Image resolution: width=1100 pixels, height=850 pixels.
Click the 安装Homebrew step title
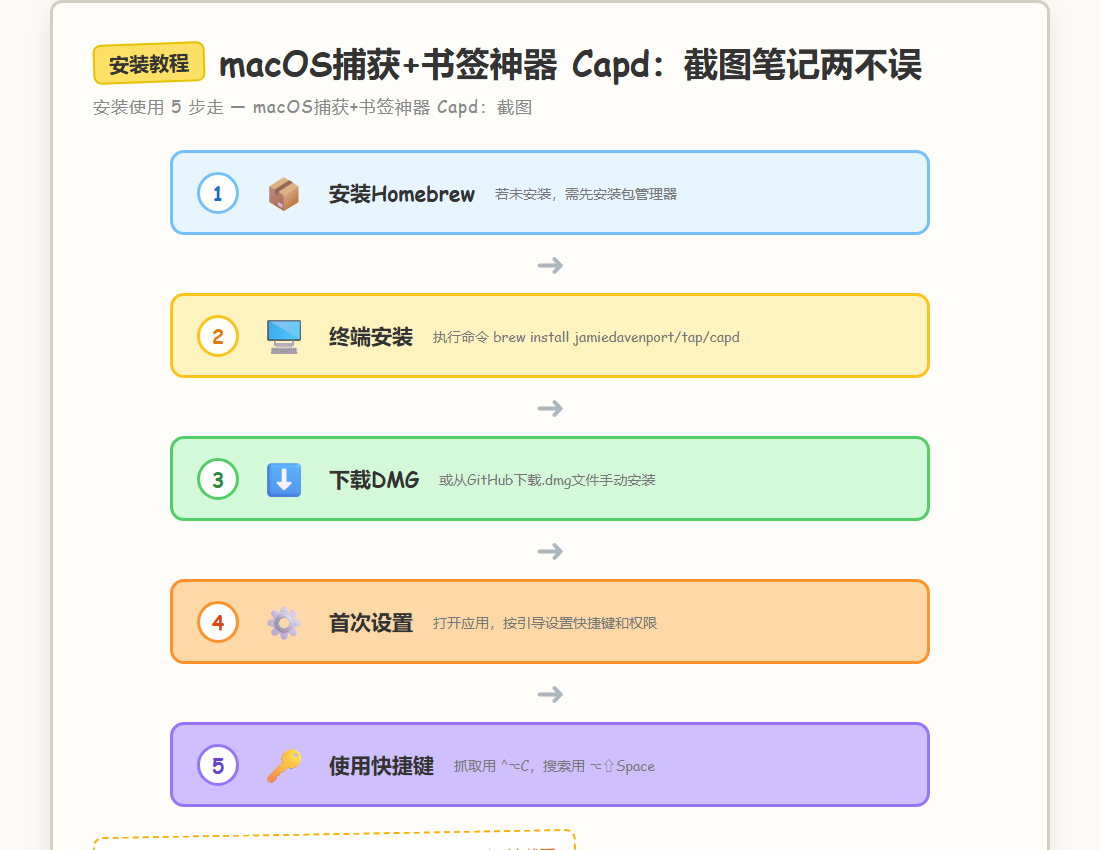pyautogui.click(x=402, y=194)
